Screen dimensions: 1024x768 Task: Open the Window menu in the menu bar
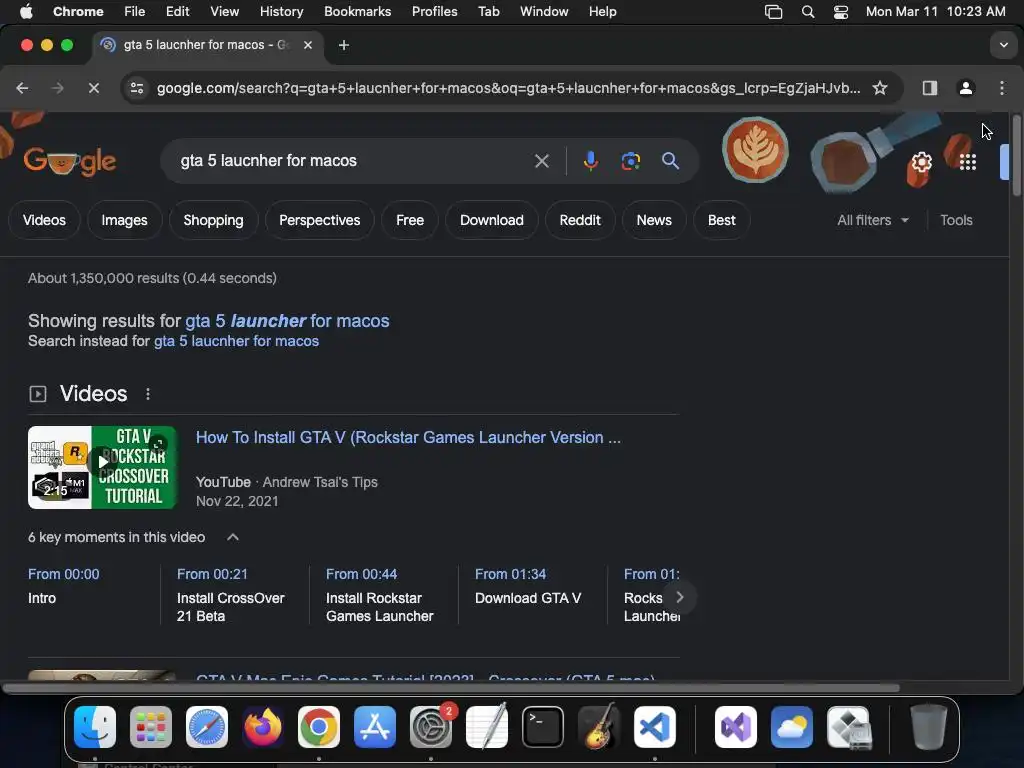[544, 12]
